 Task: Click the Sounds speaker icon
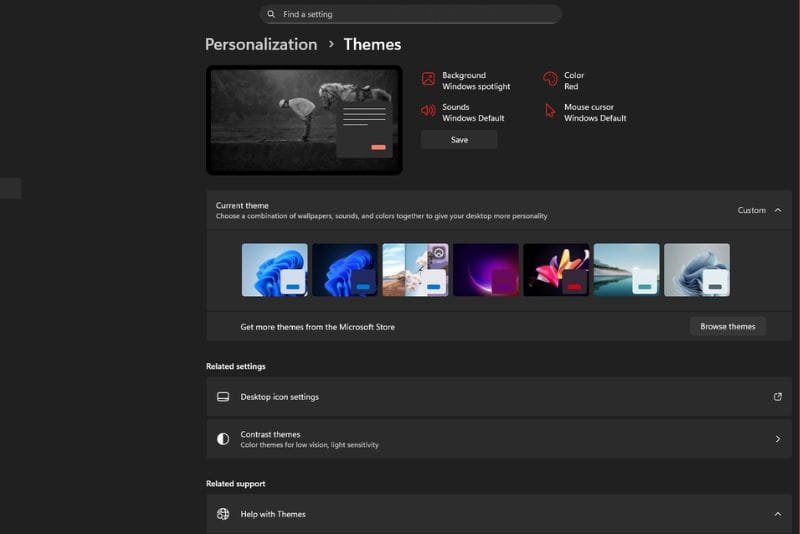pos(428,111)
